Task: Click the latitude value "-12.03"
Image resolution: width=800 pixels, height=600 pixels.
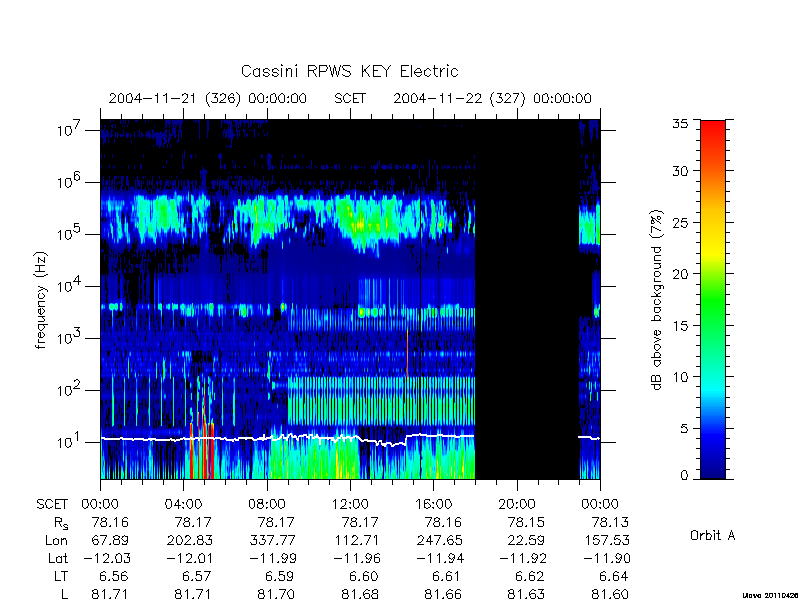Action: [106, 558]
